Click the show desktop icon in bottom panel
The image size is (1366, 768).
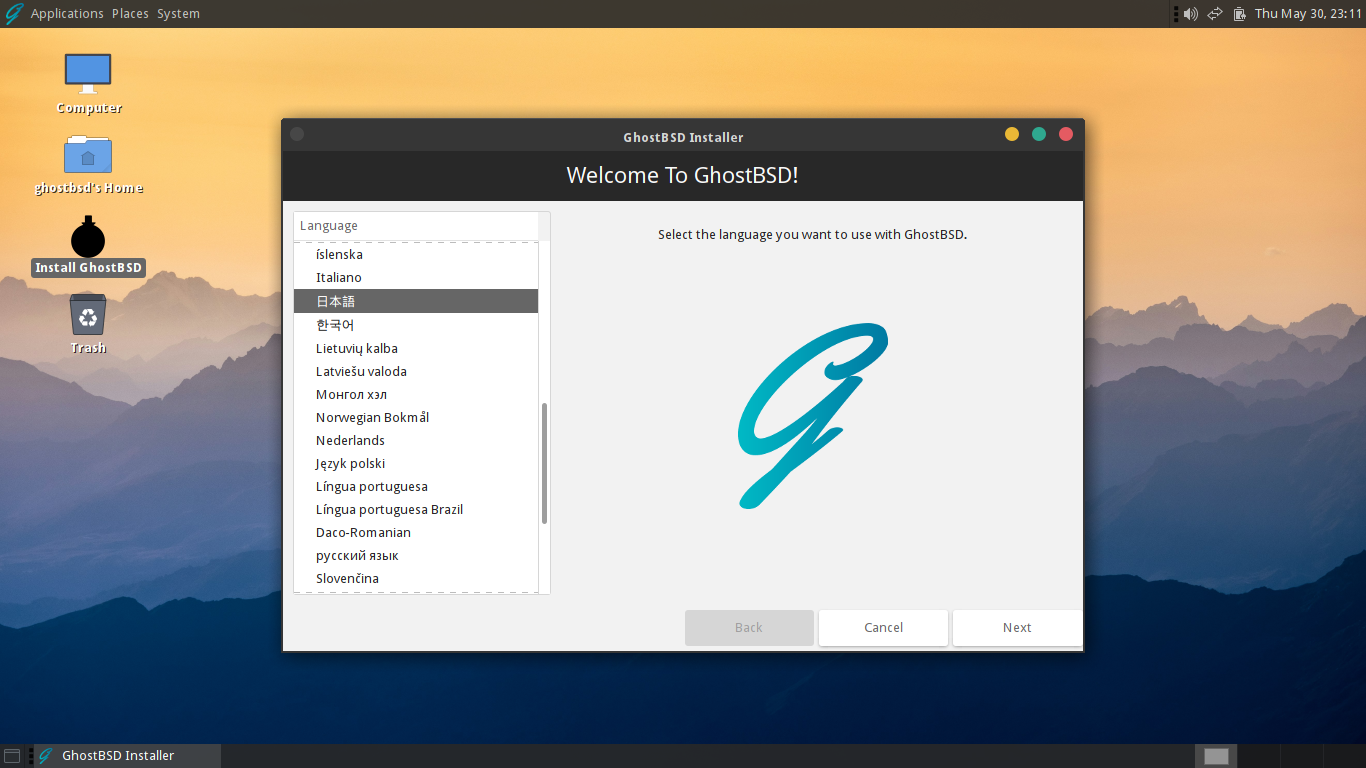pos(12,756)
